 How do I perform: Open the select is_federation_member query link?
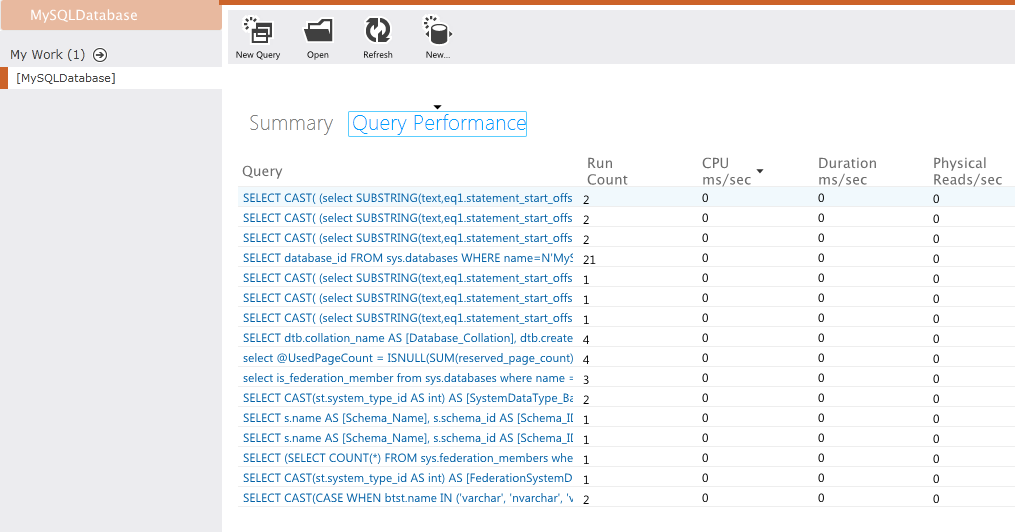[407, 378]
